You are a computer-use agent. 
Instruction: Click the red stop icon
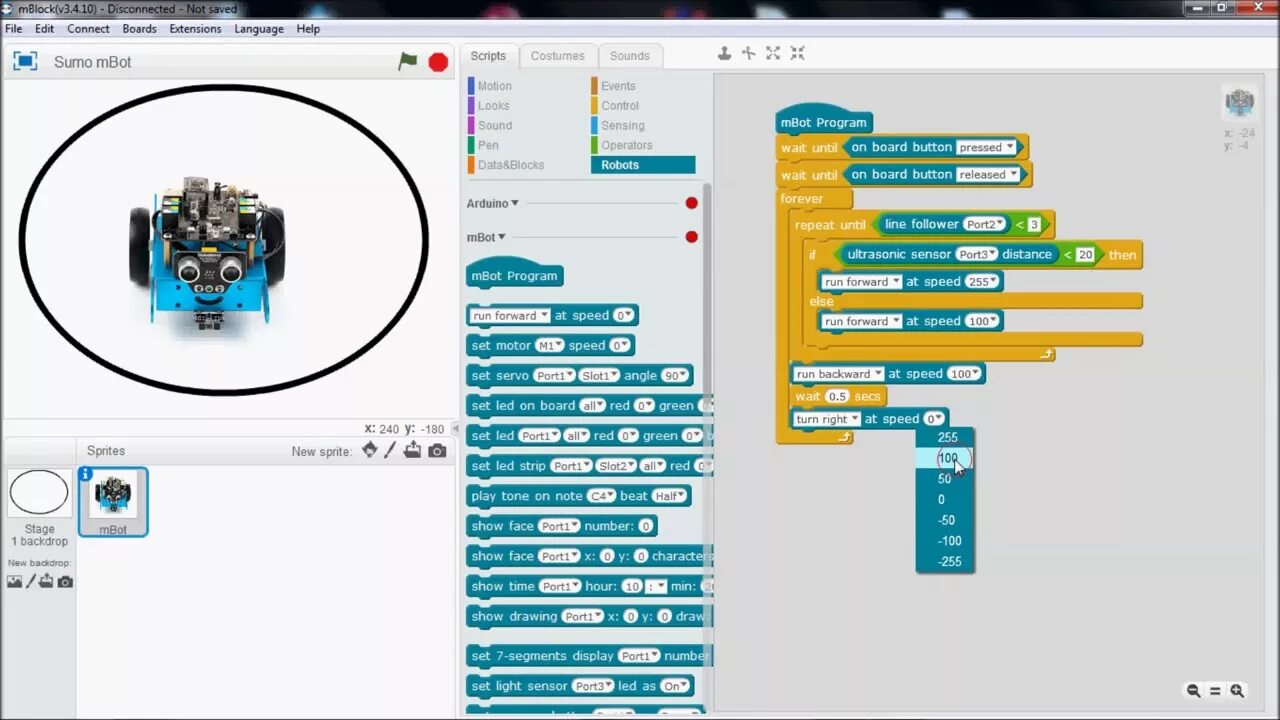(438, 62)
